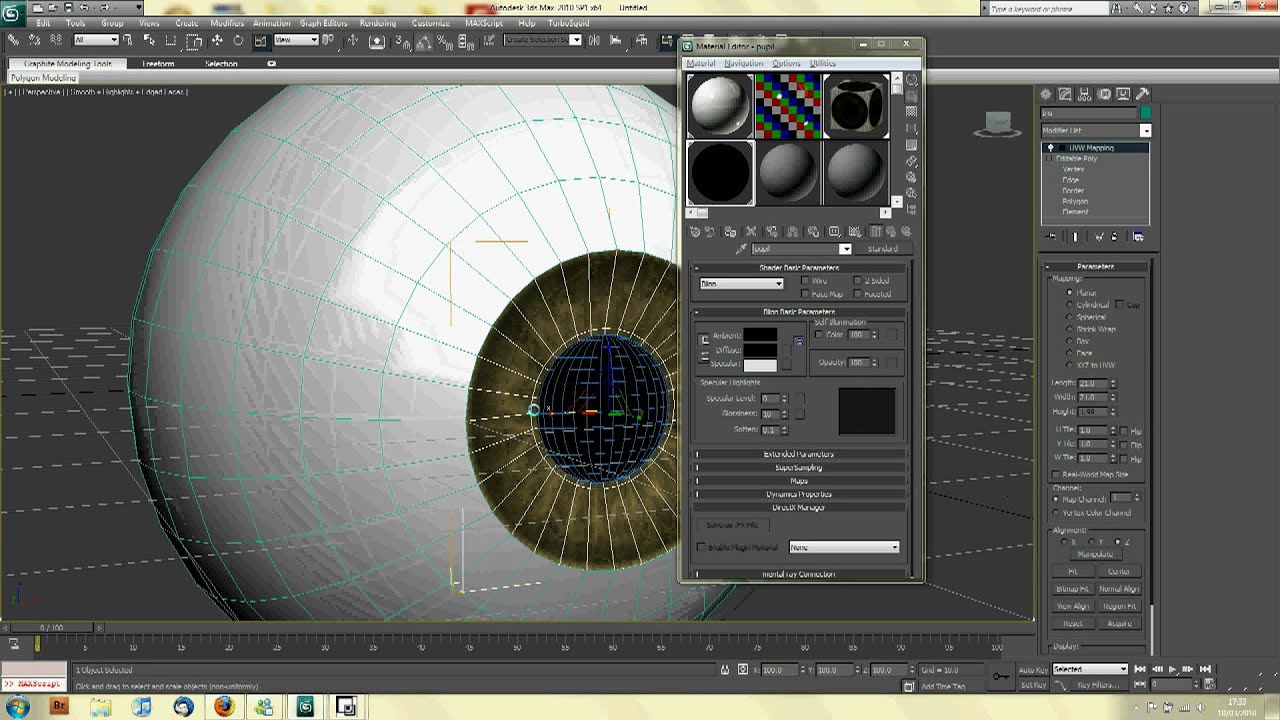This screenshot has height=720, width=1280.
Task: Click the Manipulate button
Action: (1095, 554)
